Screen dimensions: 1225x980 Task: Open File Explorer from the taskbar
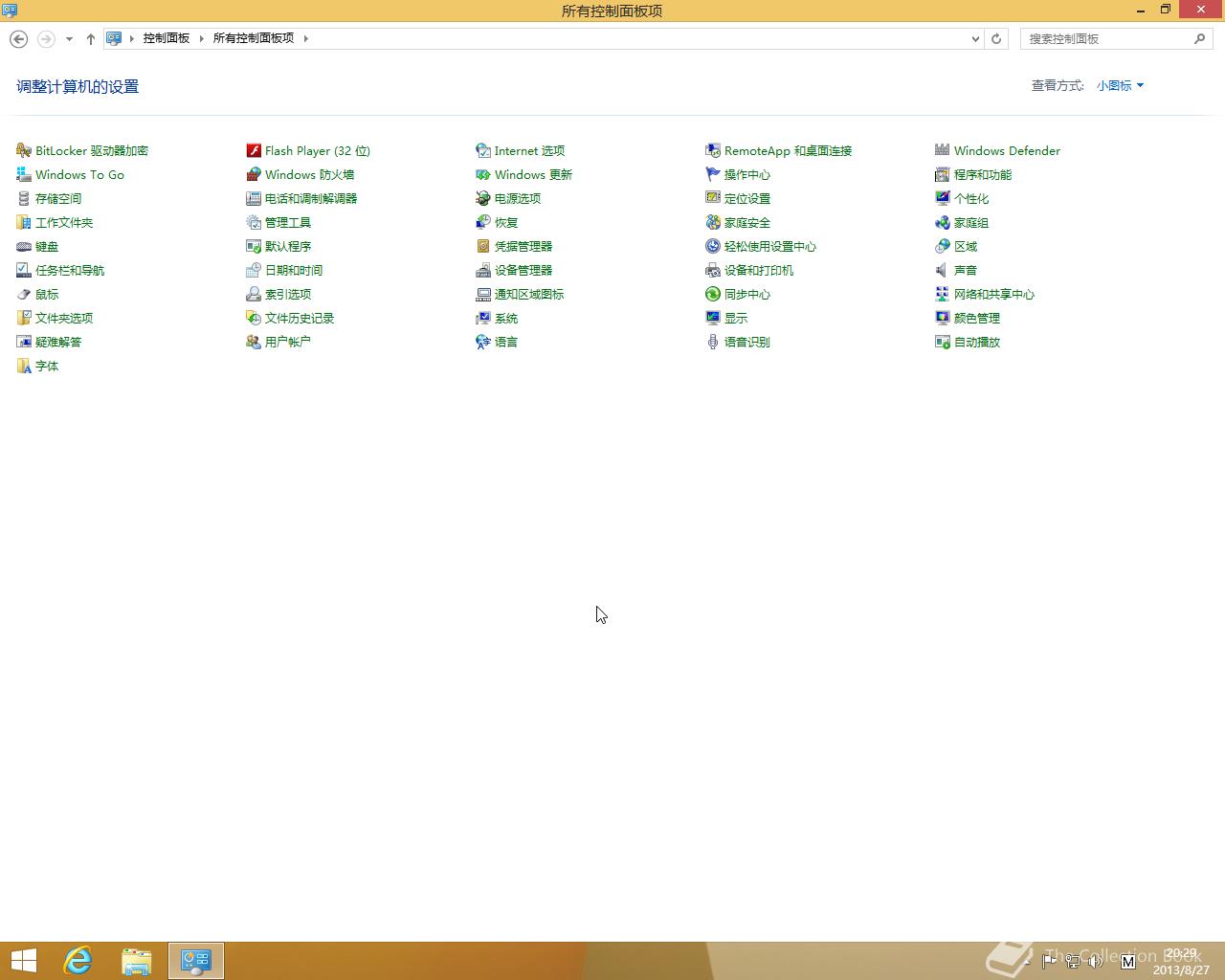[137, 961]
